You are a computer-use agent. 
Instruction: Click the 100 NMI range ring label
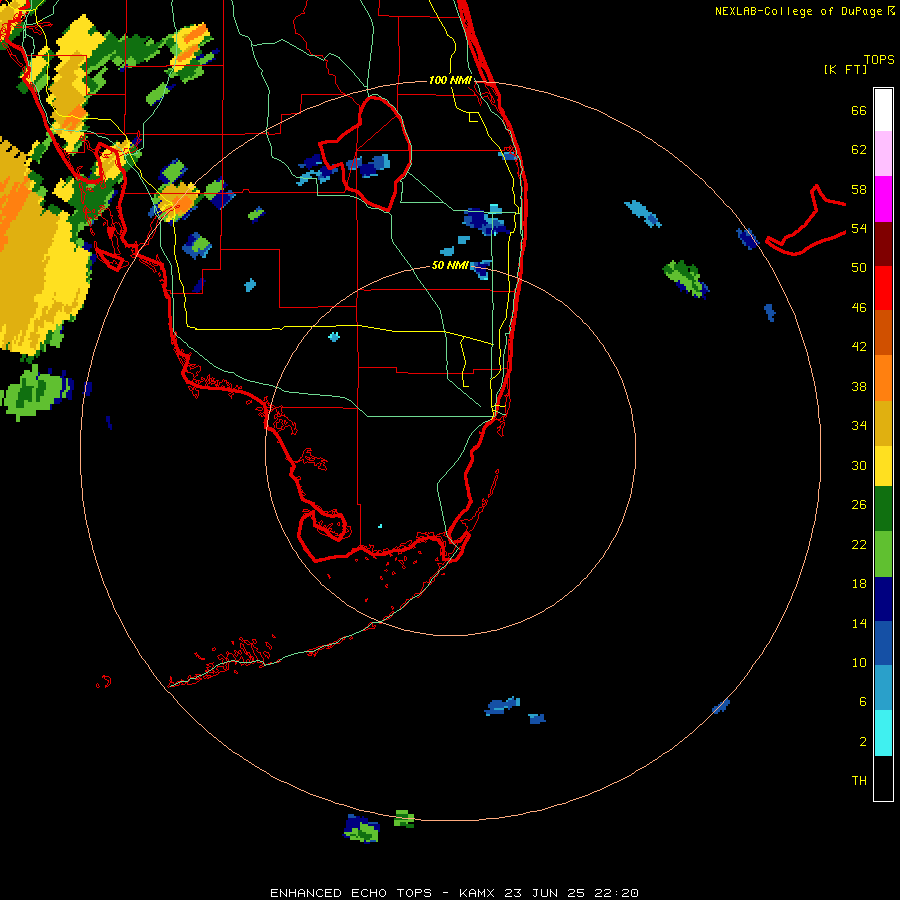tap(450, 80)
